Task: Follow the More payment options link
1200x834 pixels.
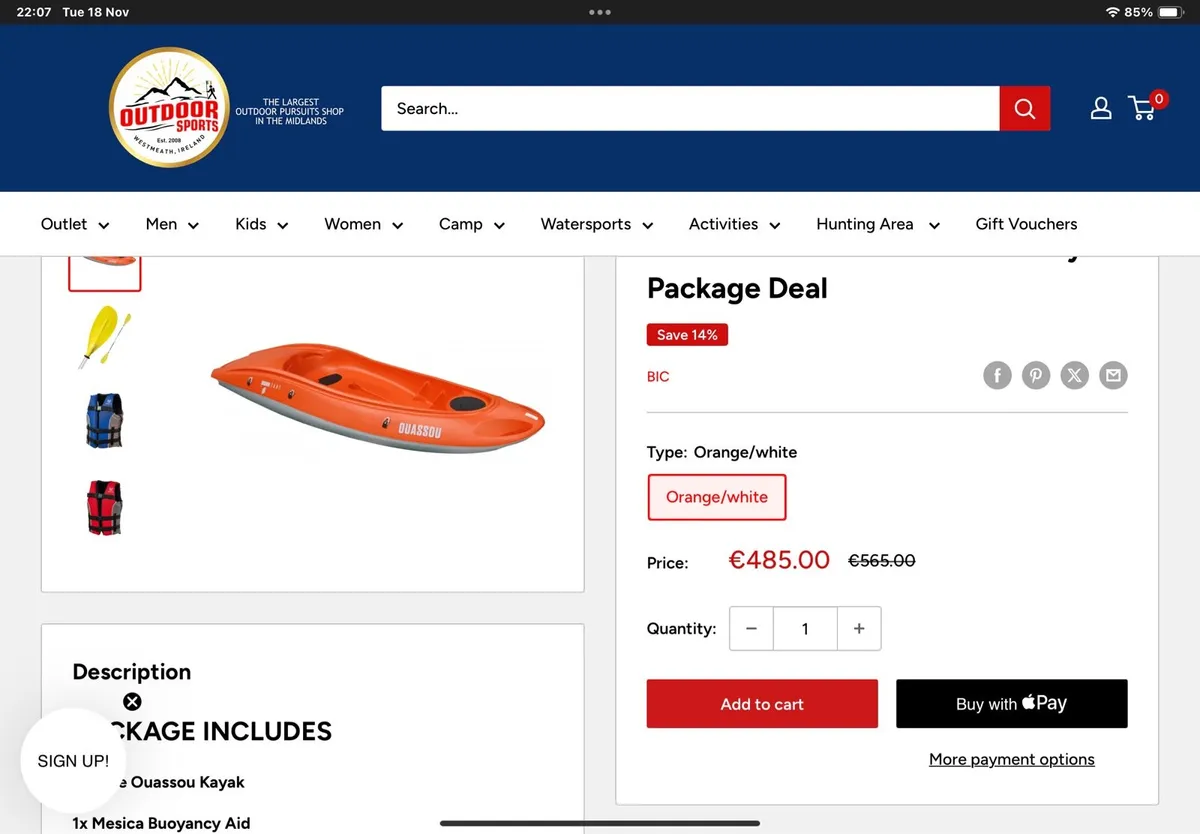Action: [x=1011, y=759]
